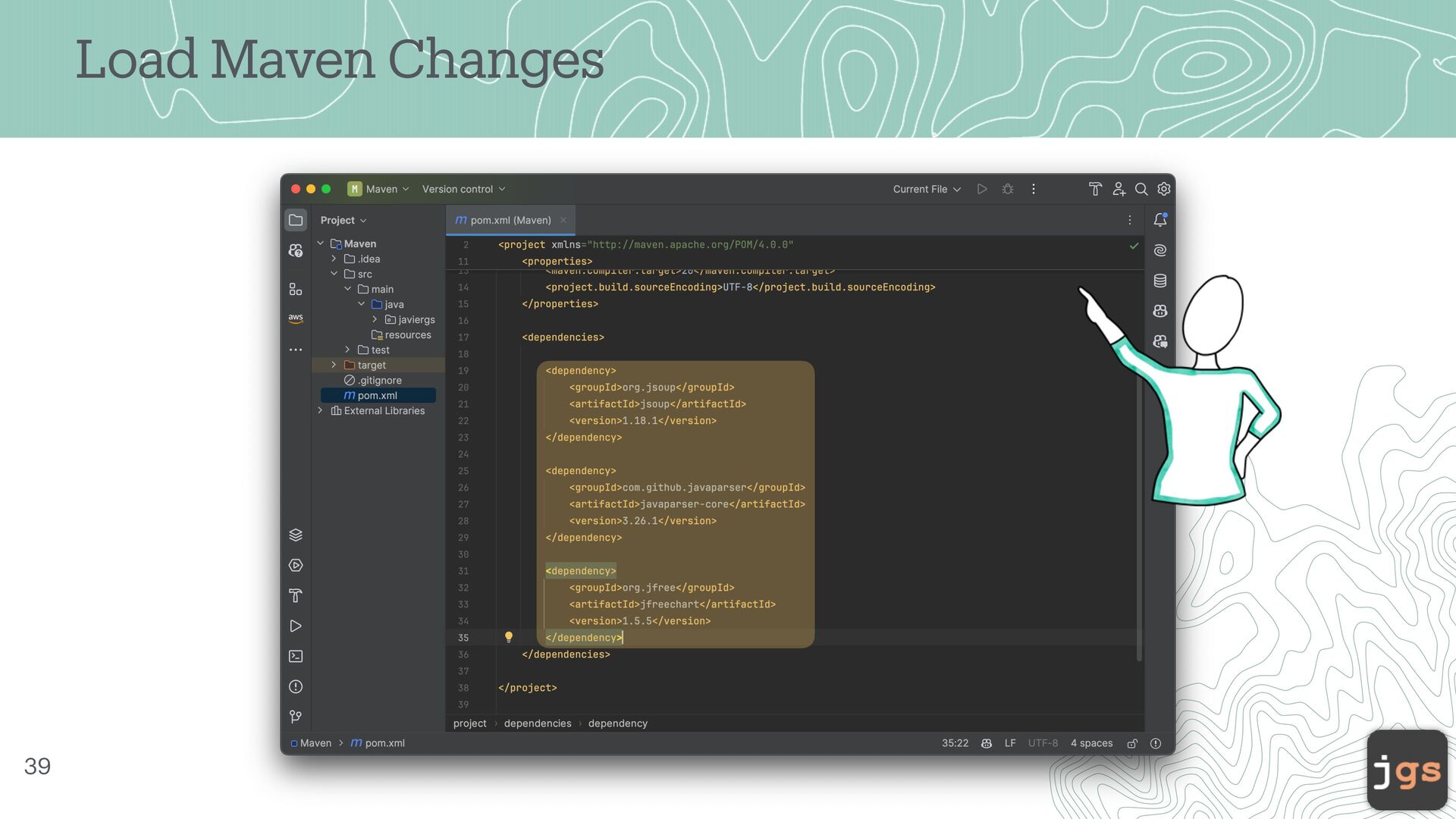Open problems indicator at status bar end
The height and width of the screenshot is (819, 1456).
coord(1156,743)
